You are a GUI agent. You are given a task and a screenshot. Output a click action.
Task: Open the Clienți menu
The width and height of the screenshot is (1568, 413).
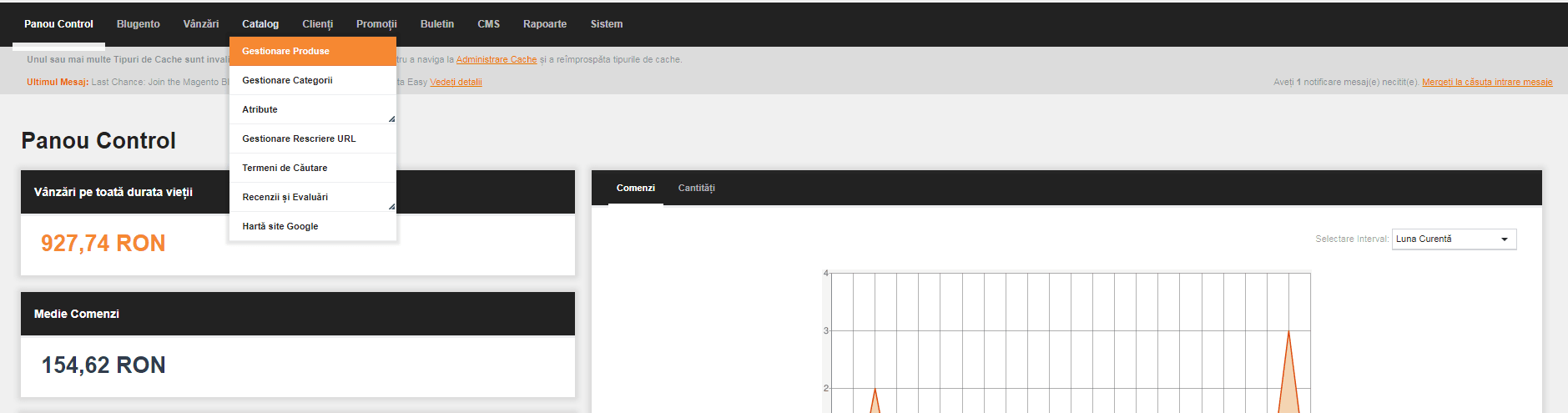click(317, 24)
